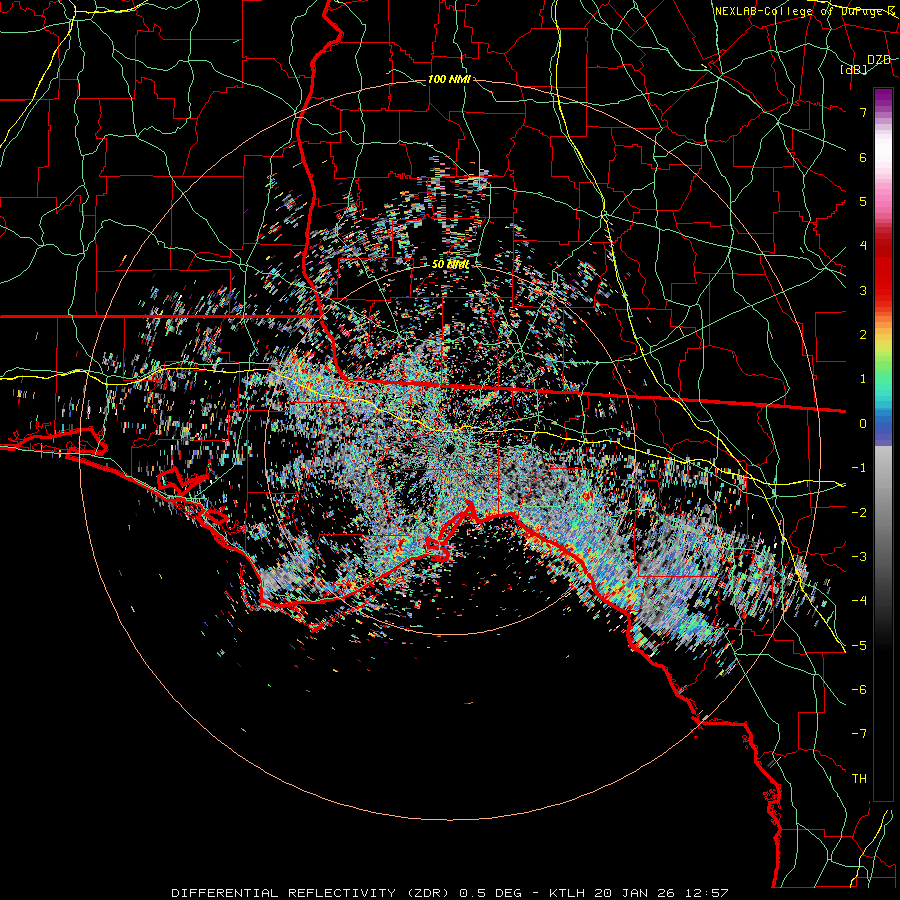This screenshot has height=900, width=900.
Task: Click "0.5 DEG" in the bottom caption
Action: click(x=490, y=893)
